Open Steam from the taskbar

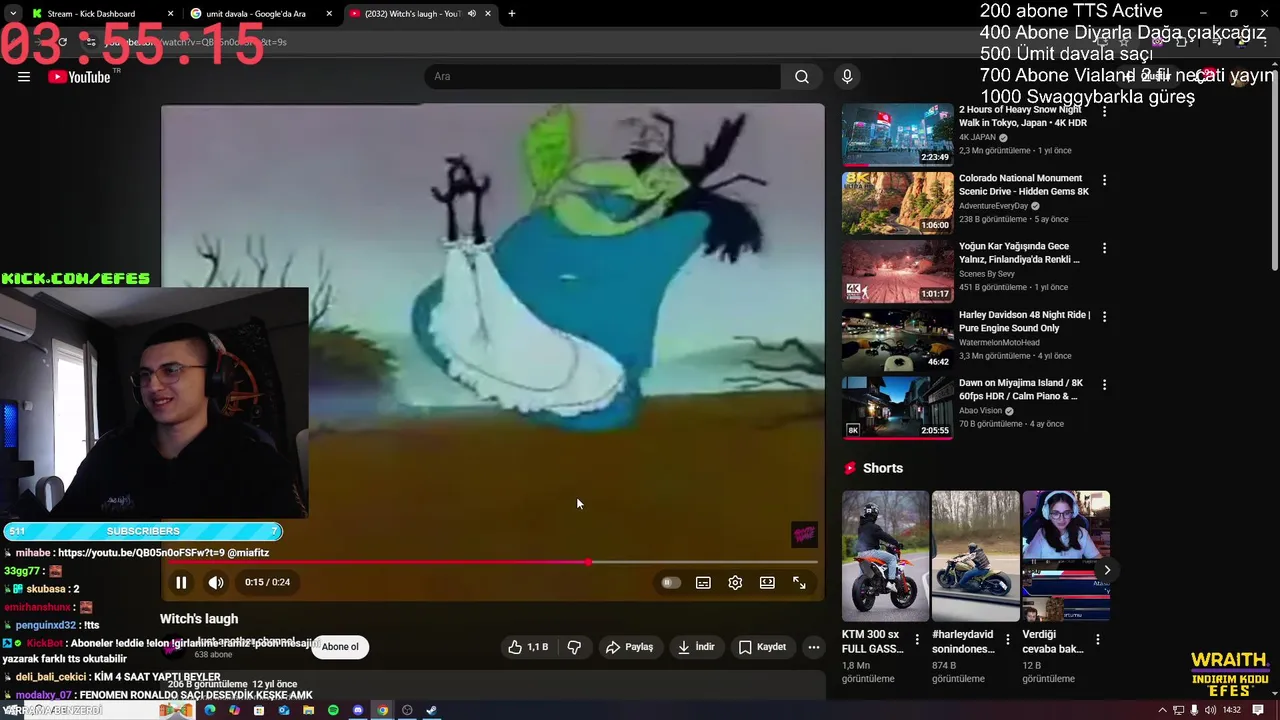tap(431, 710)
